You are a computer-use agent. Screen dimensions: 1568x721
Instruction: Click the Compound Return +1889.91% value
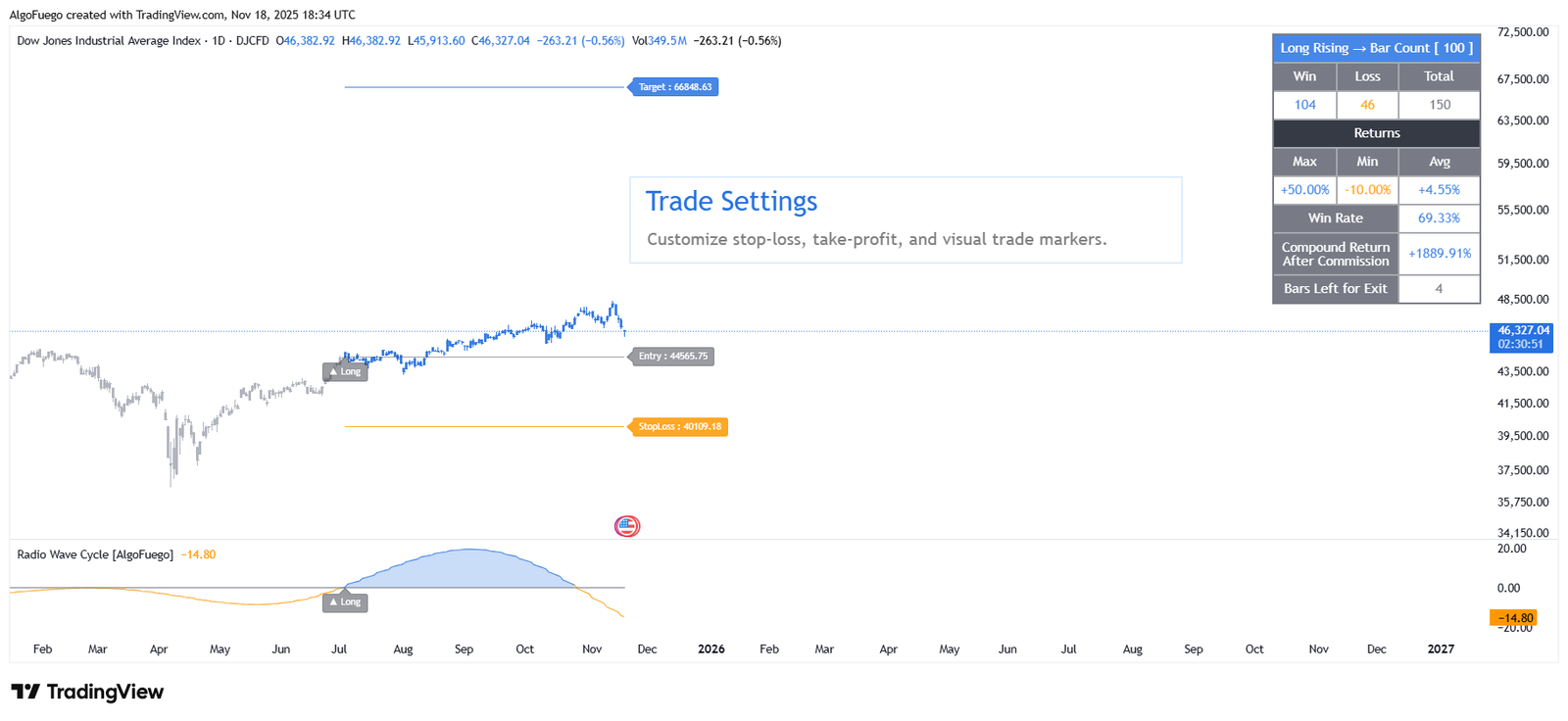[x=1439, y=254]
